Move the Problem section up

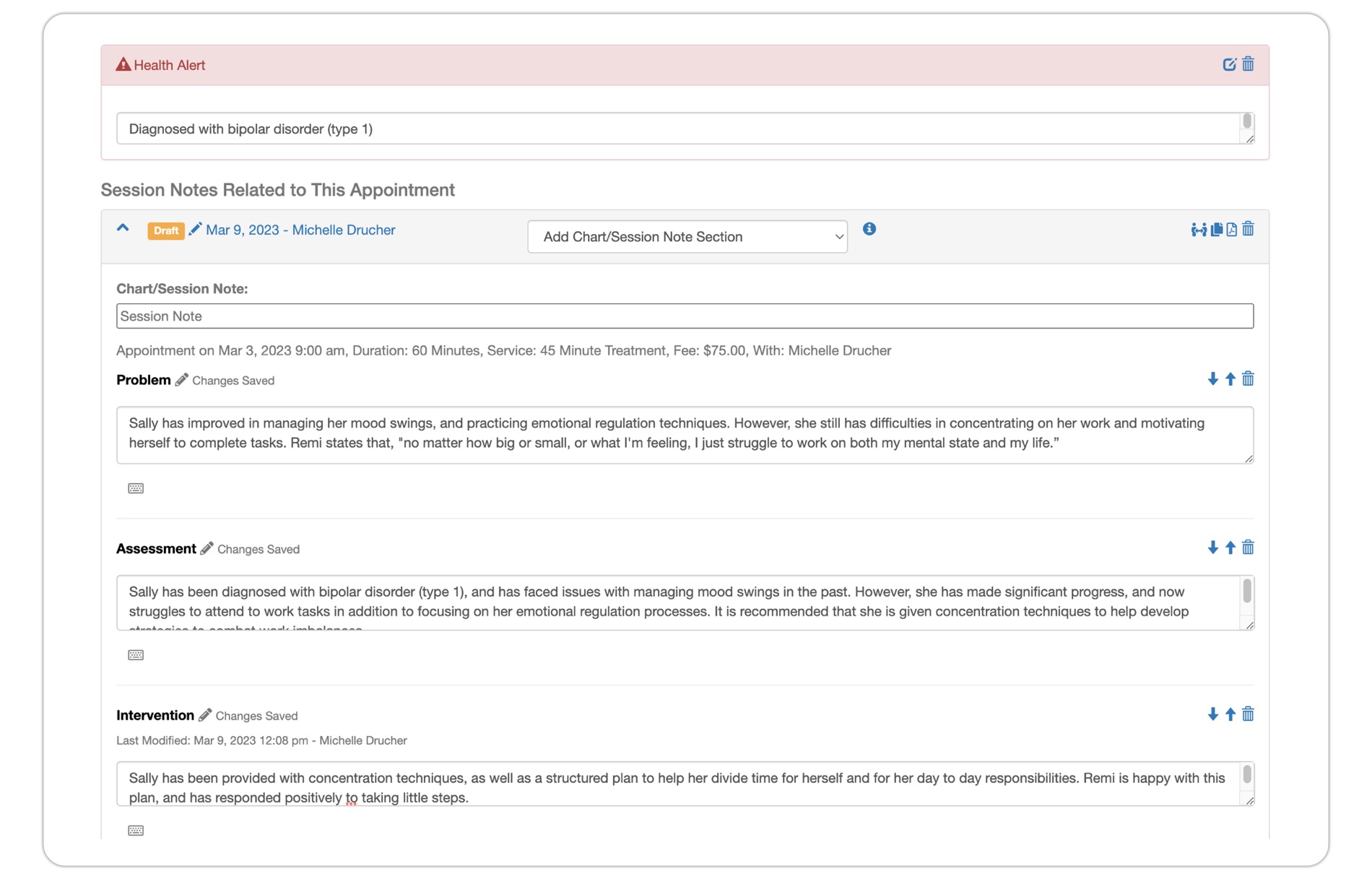pos(1230,379)
